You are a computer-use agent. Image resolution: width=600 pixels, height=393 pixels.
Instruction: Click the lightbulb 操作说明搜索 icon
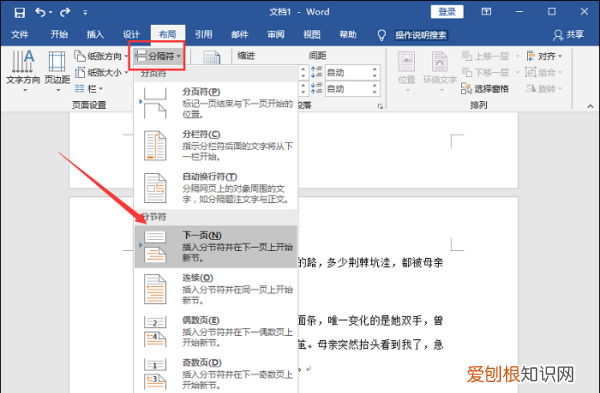point(382,35)
